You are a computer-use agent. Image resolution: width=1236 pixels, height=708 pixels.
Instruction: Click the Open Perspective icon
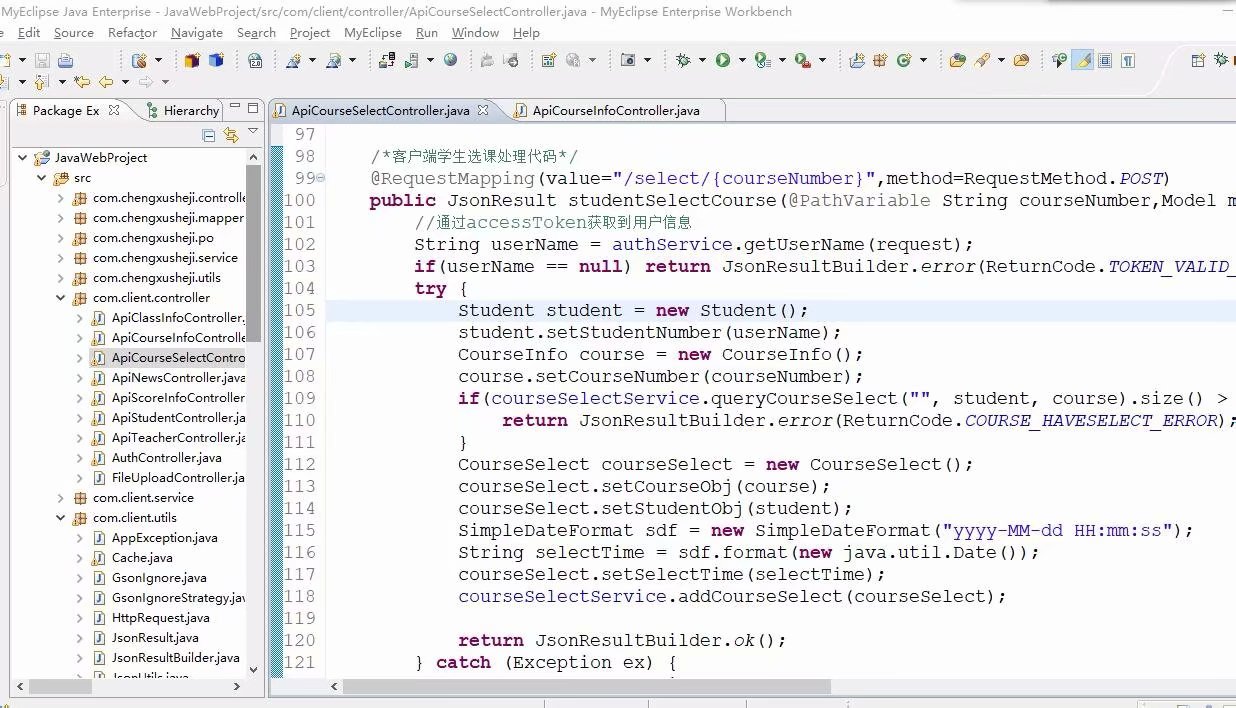[1198, 60]
